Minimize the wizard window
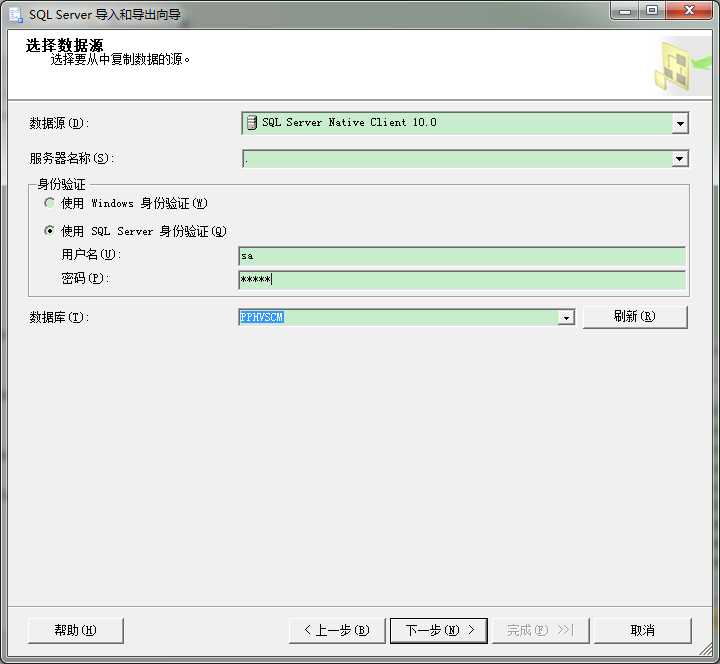 click(x=625, y=11)
